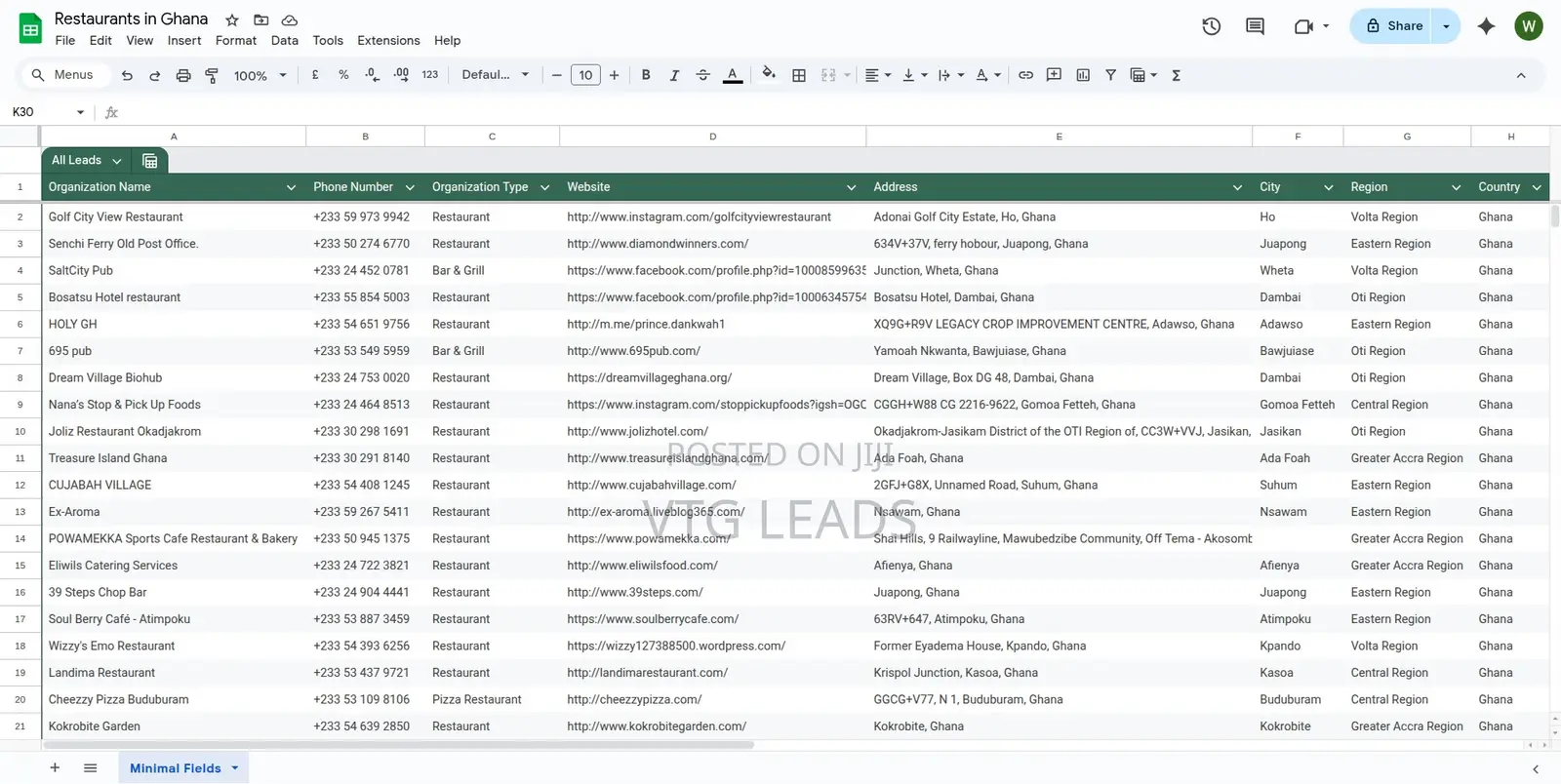1561x784 pixels.
Task: Increase the font size
Action: (x=614, y=75)
